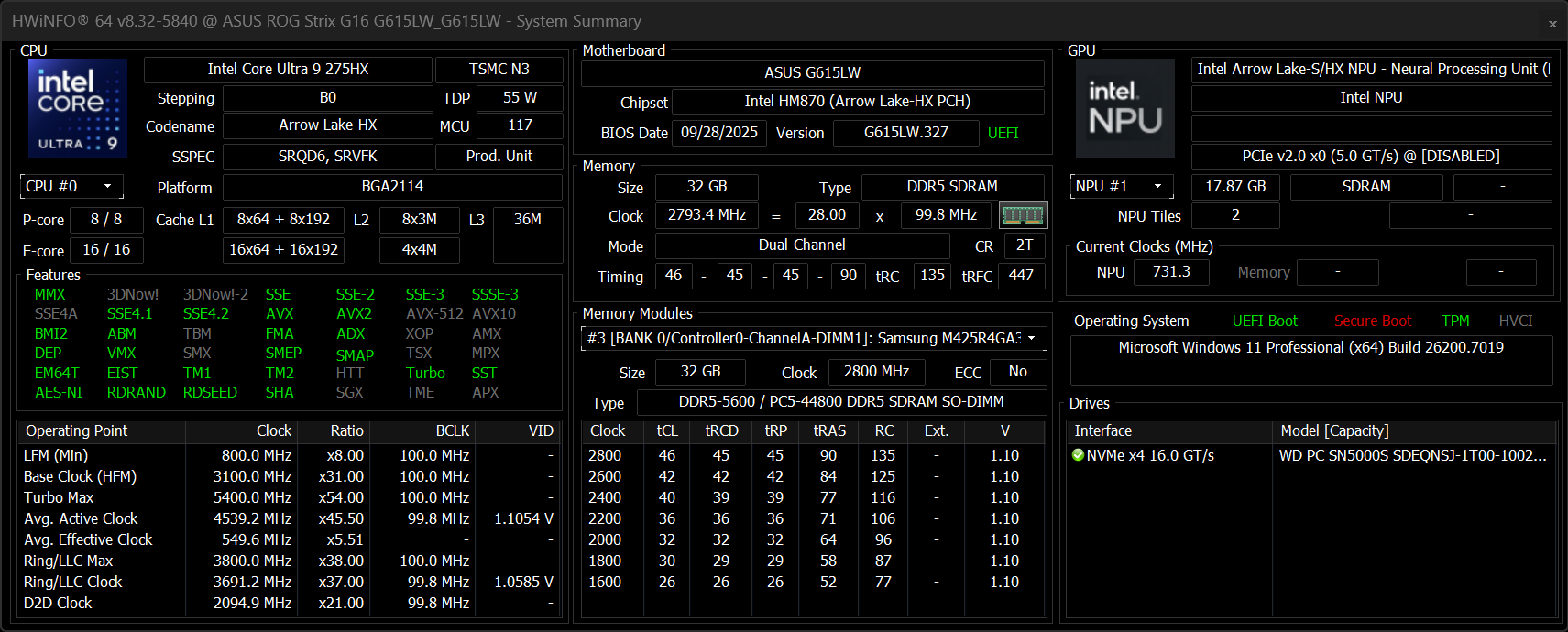Click the 2T command rate field
Screen dimensions: 1568x632
tap(1025, 245)
